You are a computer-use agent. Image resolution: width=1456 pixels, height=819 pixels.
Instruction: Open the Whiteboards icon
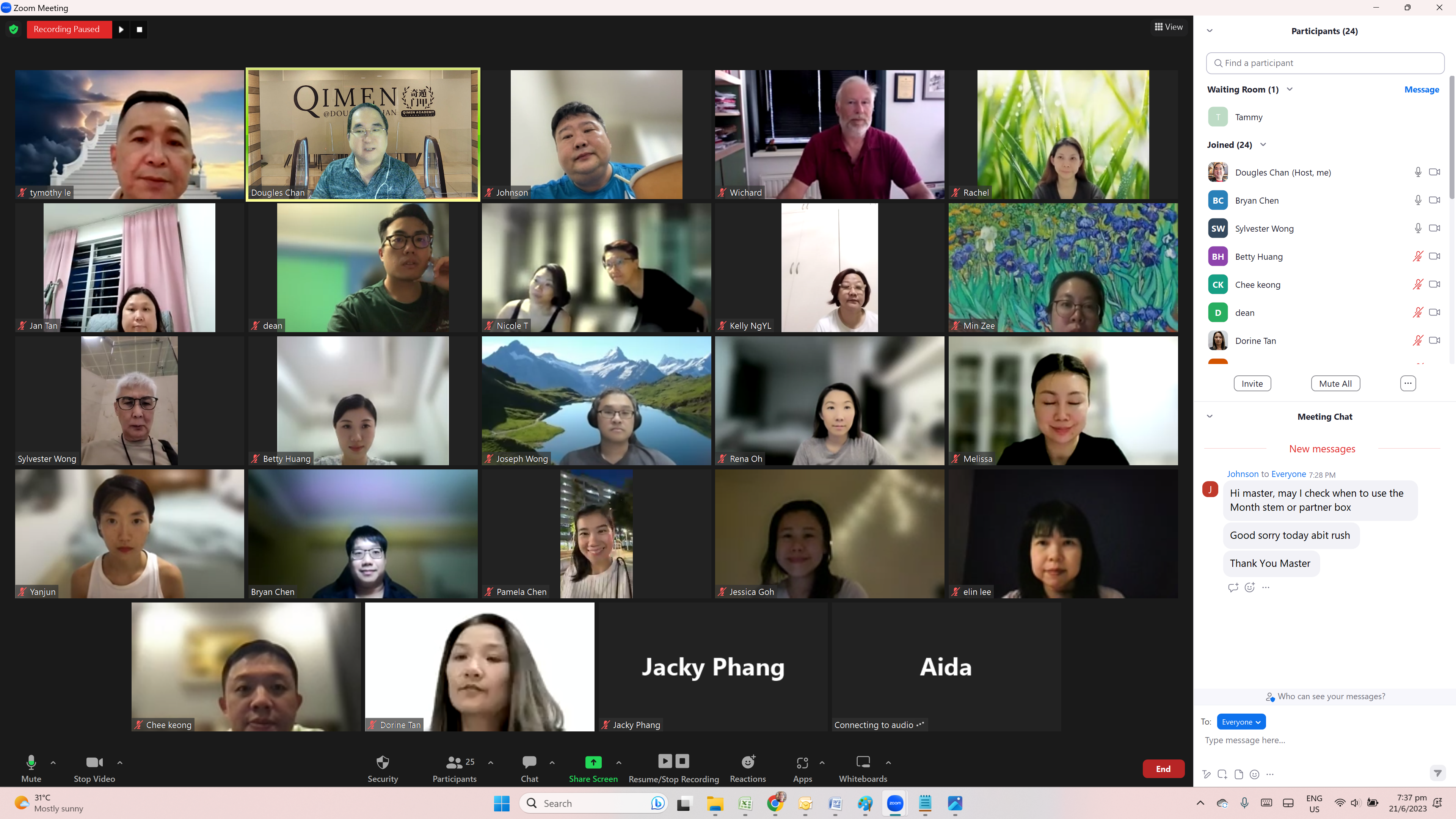[x=863, y=762]
